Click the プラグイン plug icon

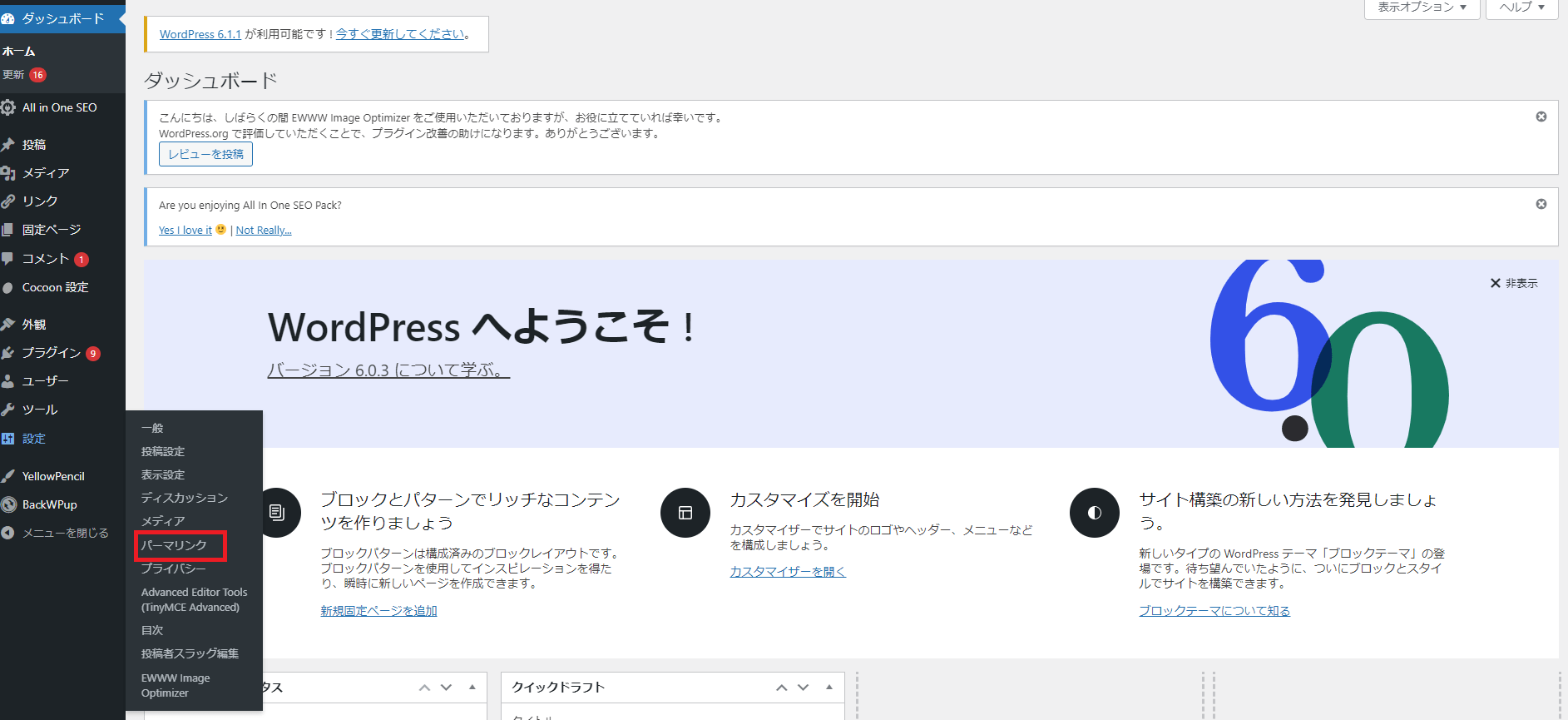pos(8,353)
